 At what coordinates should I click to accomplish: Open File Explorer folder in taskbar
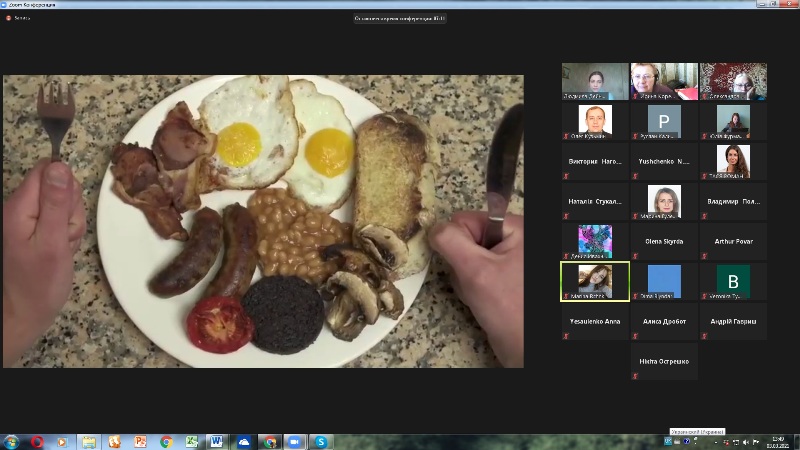click(x=88, y=441)
